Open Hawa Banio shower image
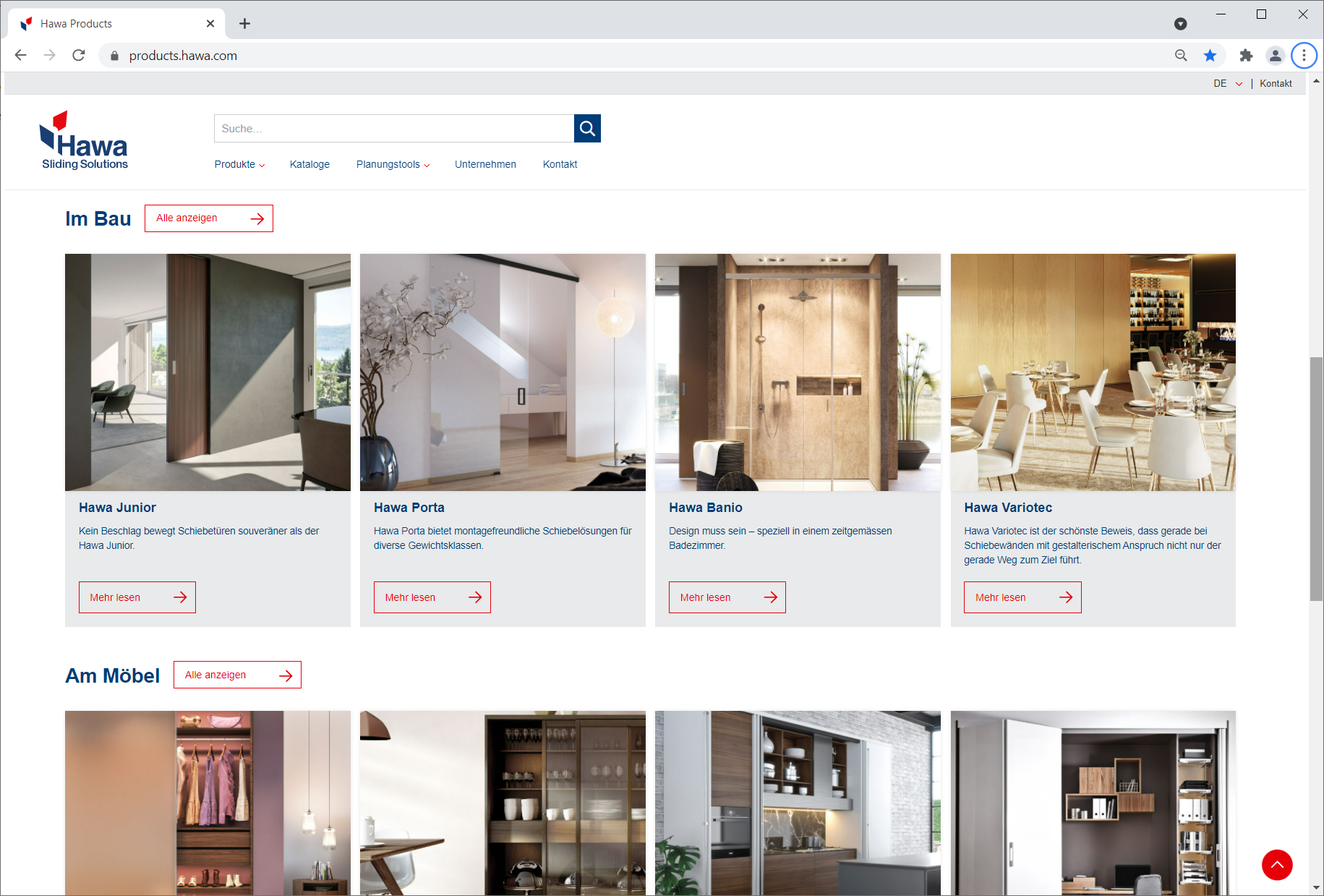Screen dimensions: 1324x896 click(x=798, y=372)
